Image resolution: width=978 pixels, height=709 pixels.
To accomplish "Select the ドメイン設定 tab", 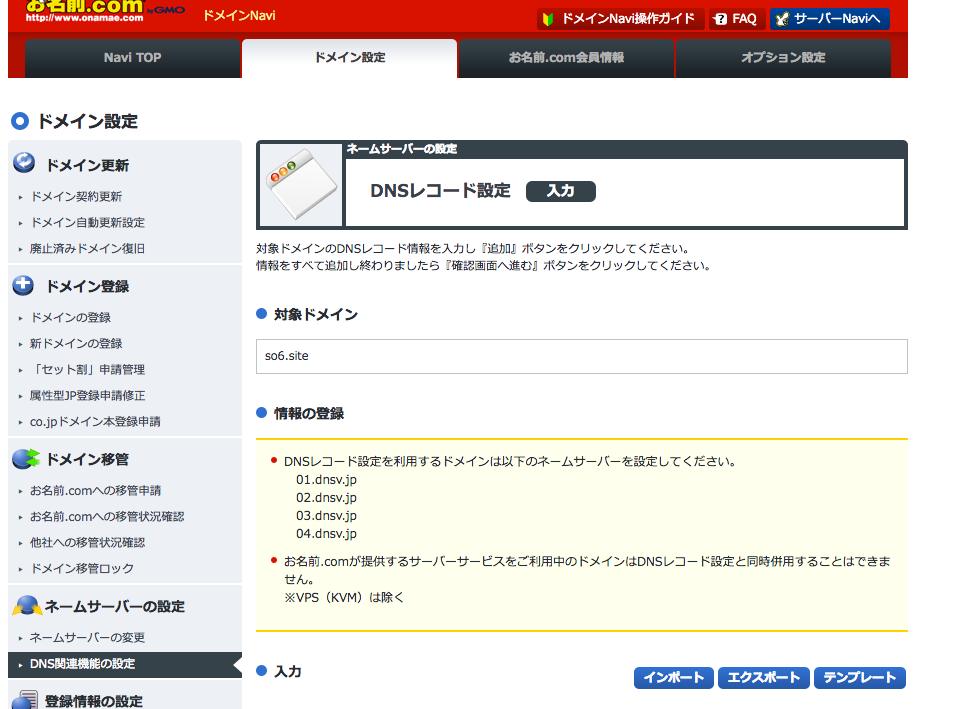I will 349,58.
